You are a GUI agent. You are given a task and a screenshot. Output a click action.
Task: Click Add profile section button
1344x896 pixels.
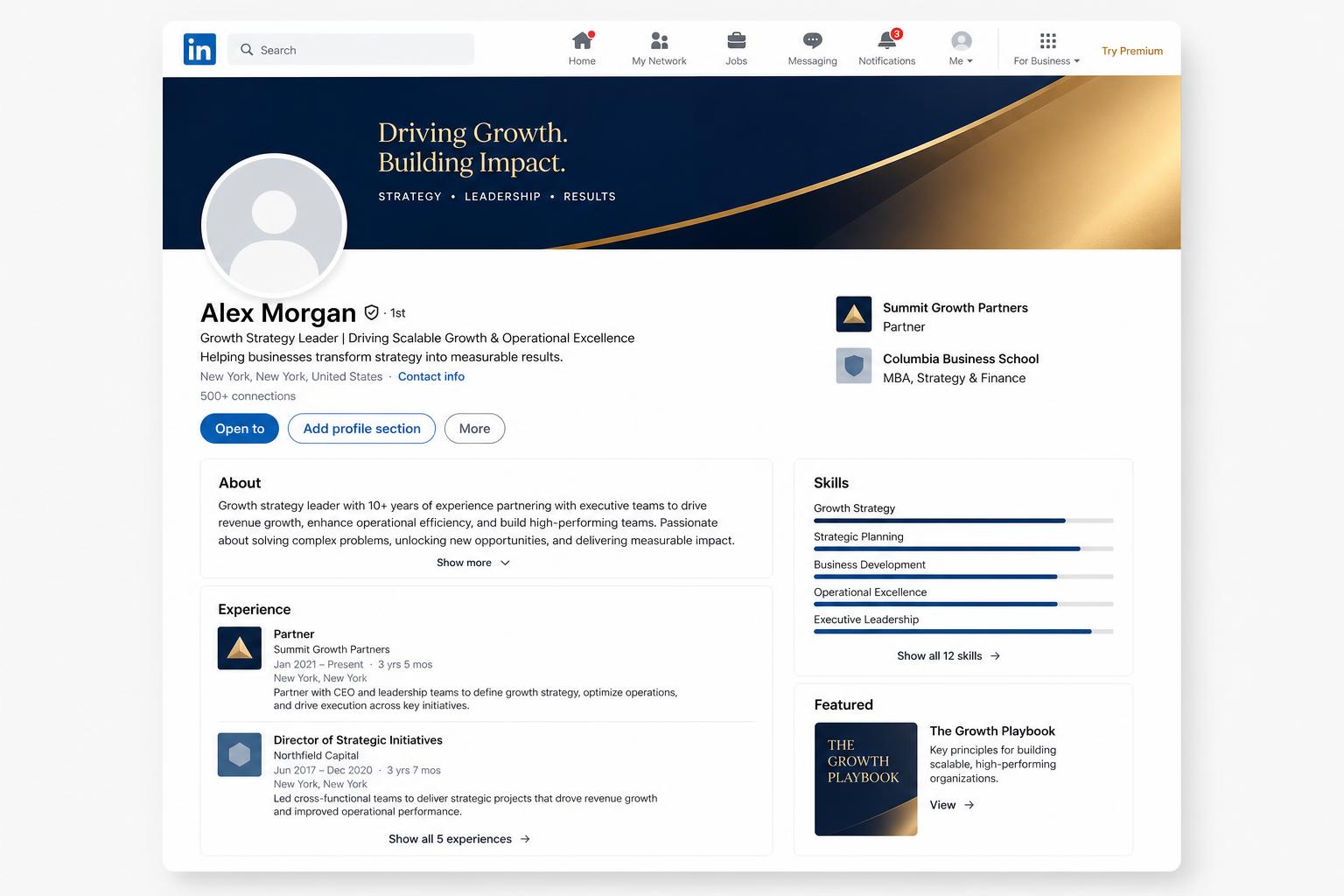(x=361, y=429)
